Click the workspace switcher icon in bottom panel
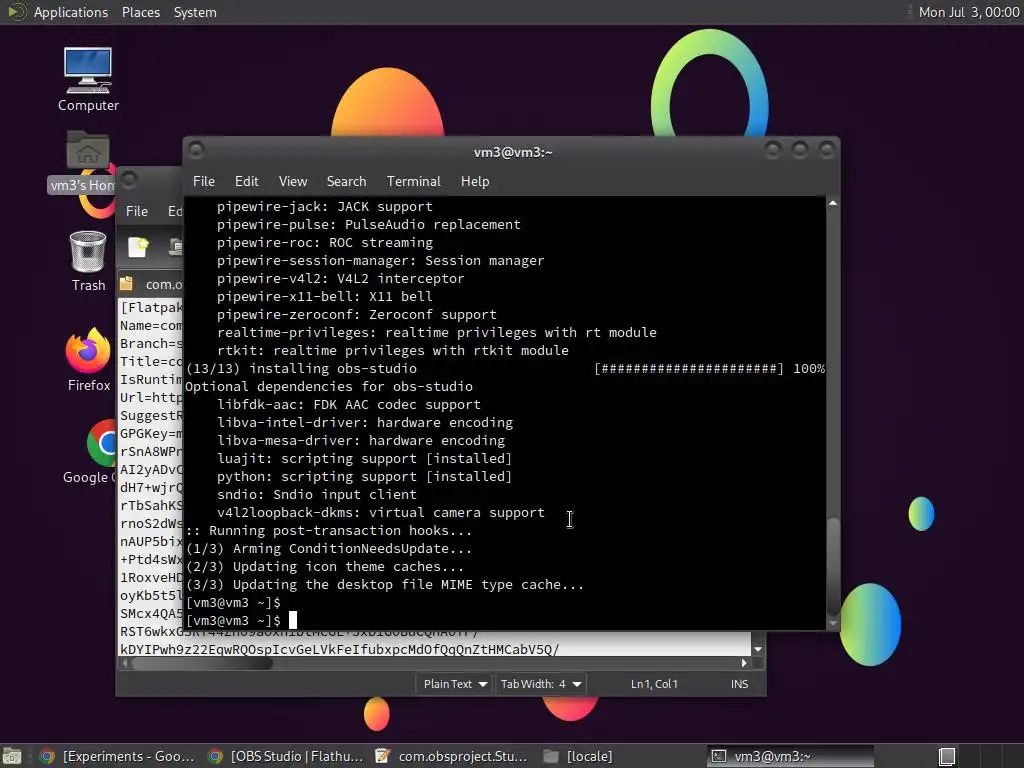1024x768 pixels. [947, 756]
